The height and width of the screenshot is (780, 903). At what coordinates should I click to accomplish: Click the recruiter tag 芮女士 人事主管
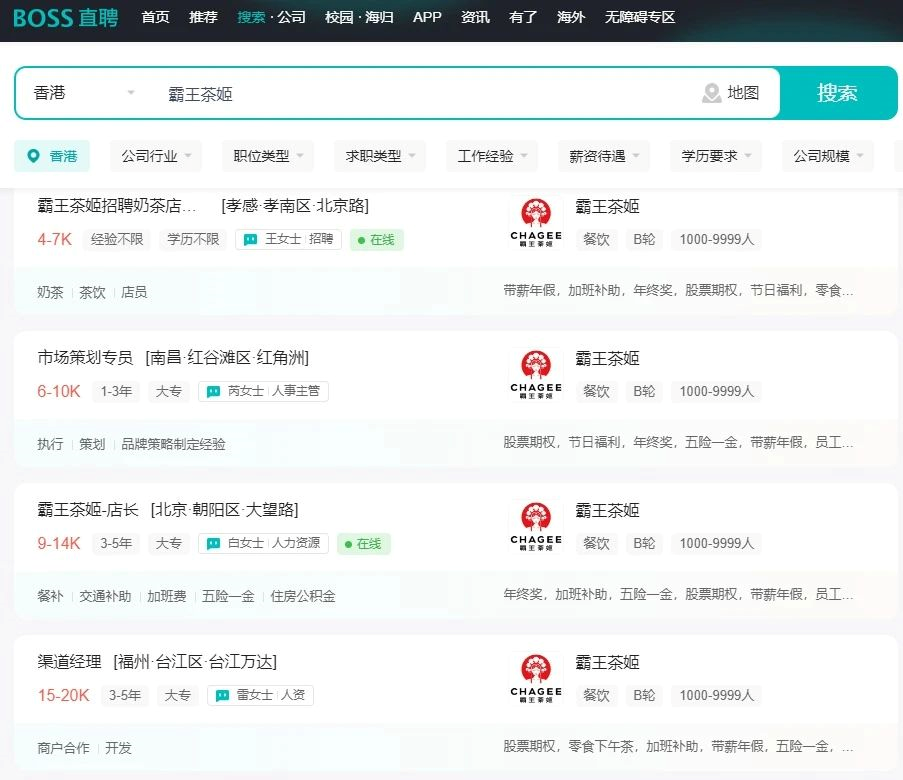[263, 392]
